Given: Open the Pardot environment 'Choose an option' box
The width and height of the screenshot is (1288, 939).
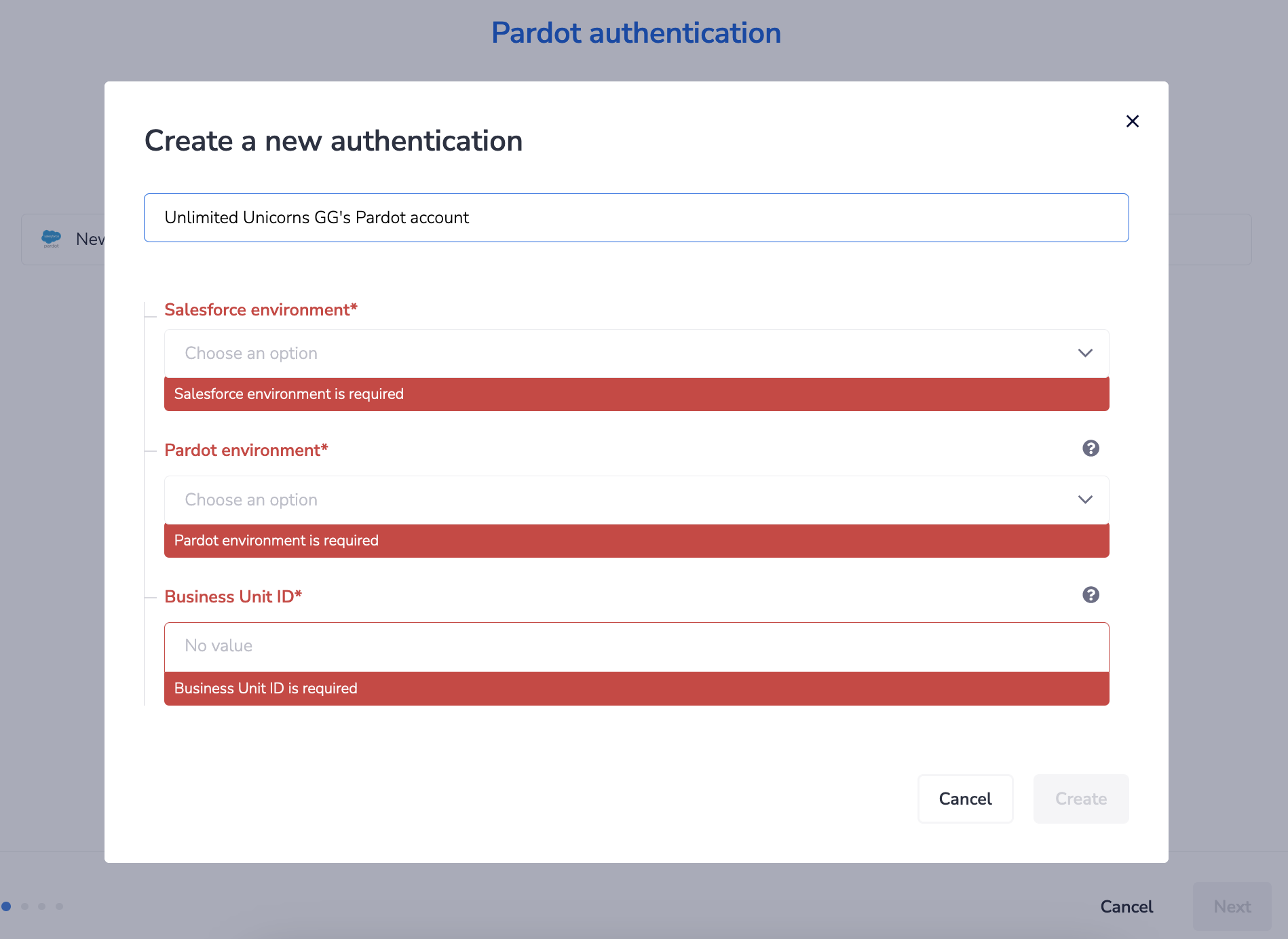Looking at the screenshot, I should pos(637,500).
